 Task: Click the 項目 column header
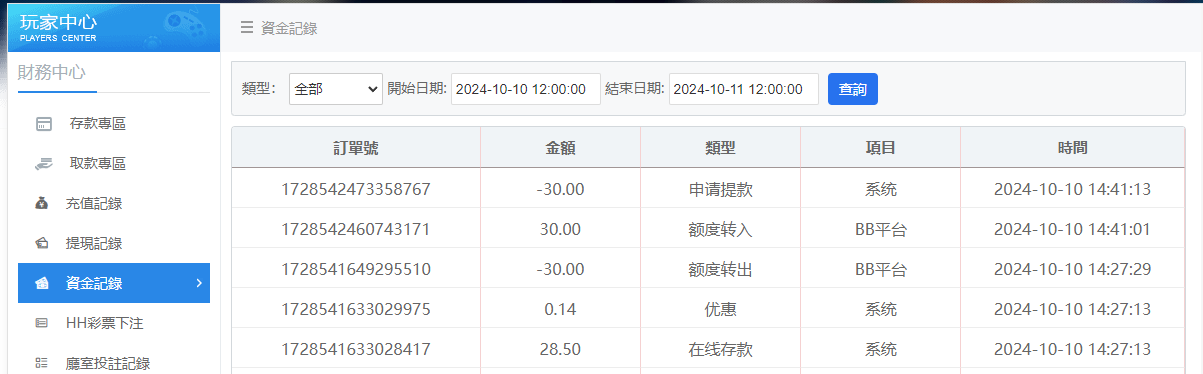[x=880, y=147]
